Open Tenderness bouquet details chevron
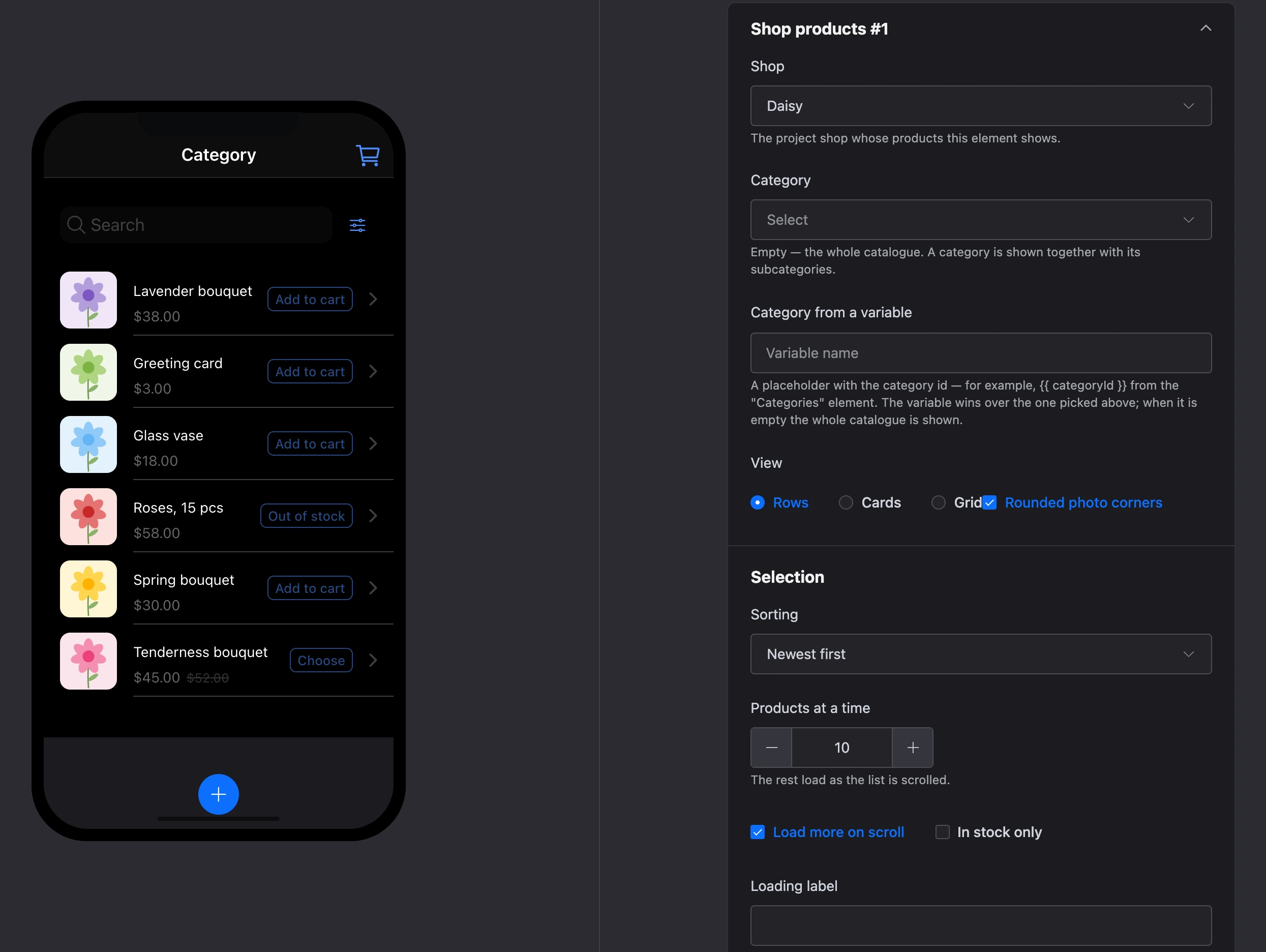1266x952 pixels. [373, 660]
